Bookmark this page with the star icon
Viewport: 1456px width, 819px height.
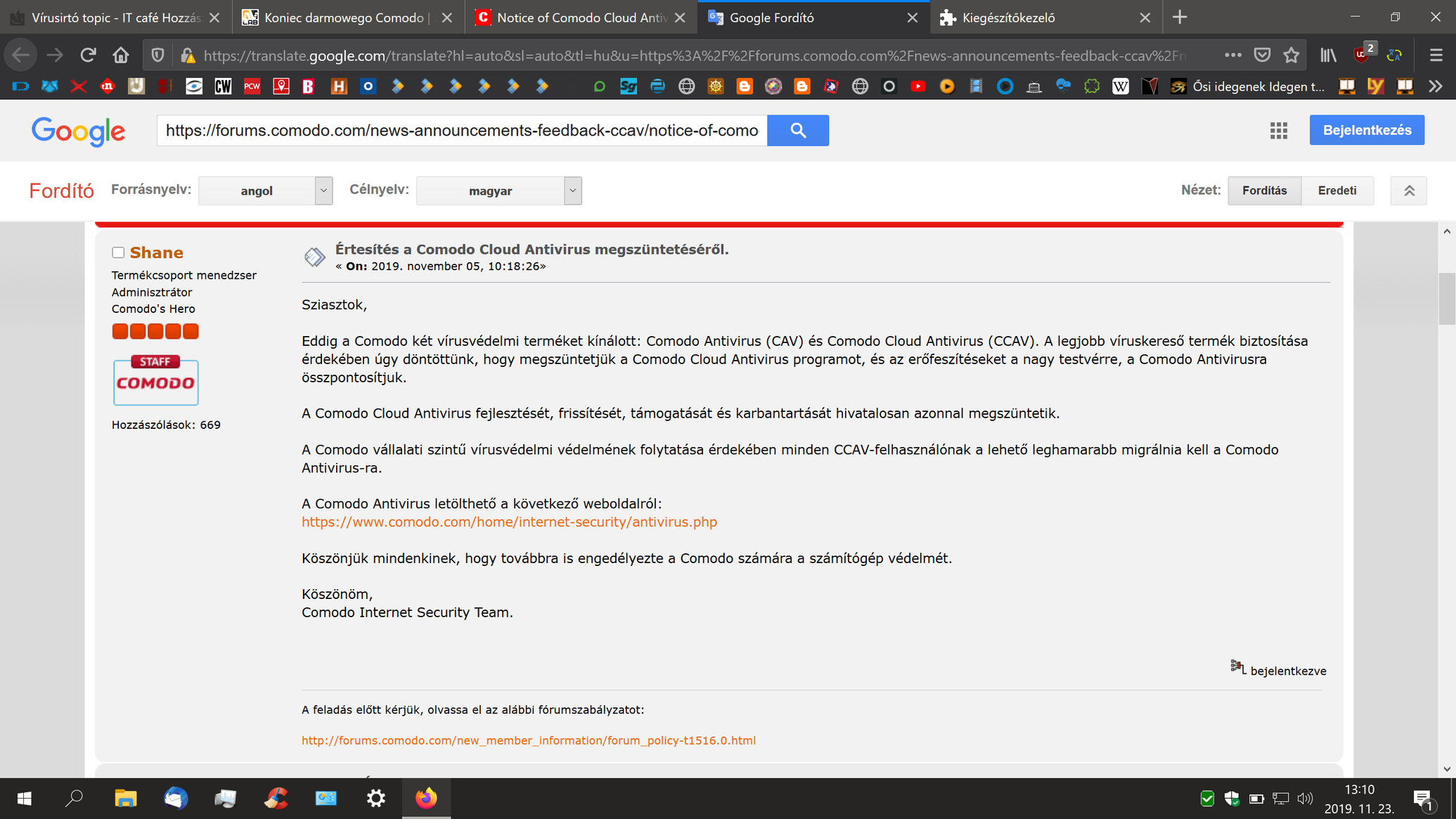click(x=1291, y=55)
